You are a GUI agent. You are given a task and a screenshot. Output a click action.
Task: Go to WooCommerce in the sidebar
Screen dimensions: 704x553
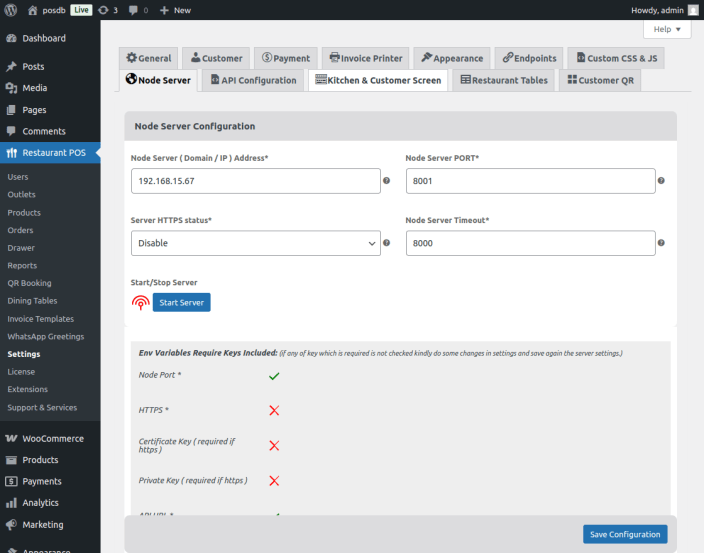[52, 438]
